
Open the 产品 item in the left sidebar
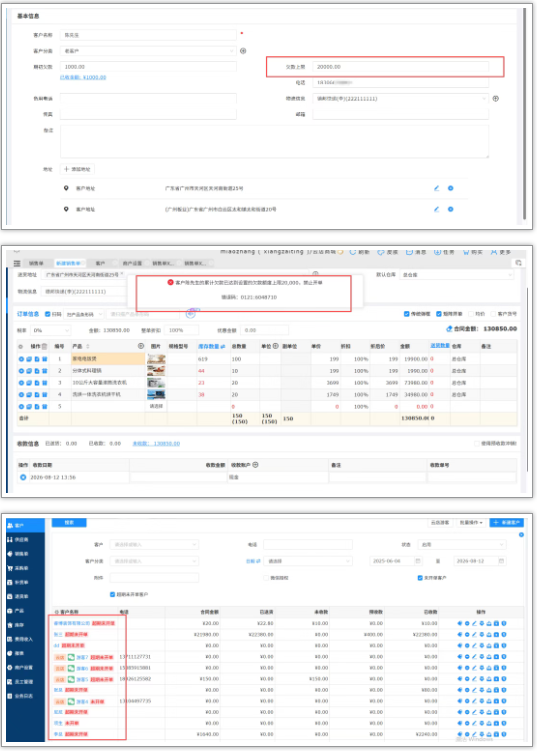pos(22,611)
